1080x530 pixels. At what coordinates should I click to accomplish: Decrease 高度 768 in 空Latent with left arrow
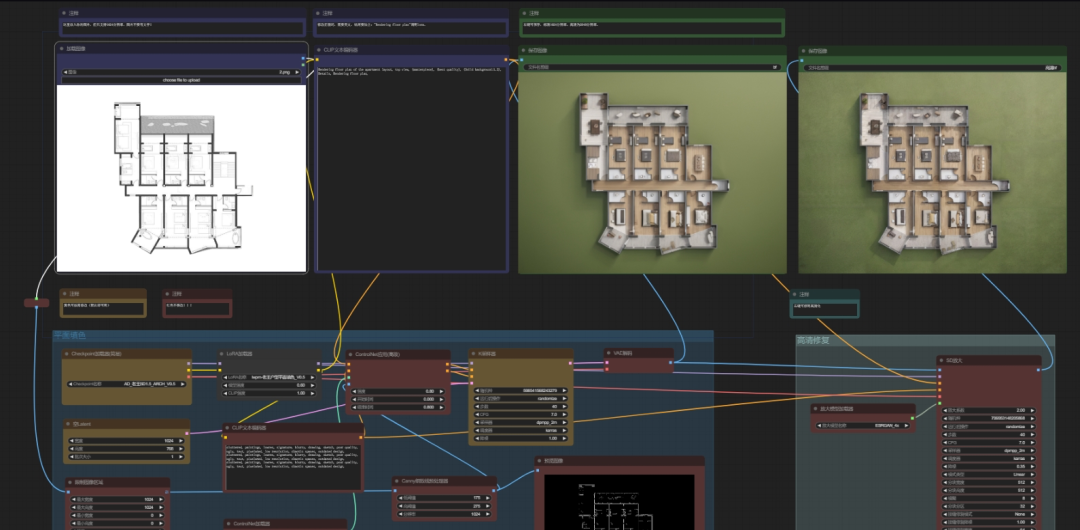pos(72,449)
